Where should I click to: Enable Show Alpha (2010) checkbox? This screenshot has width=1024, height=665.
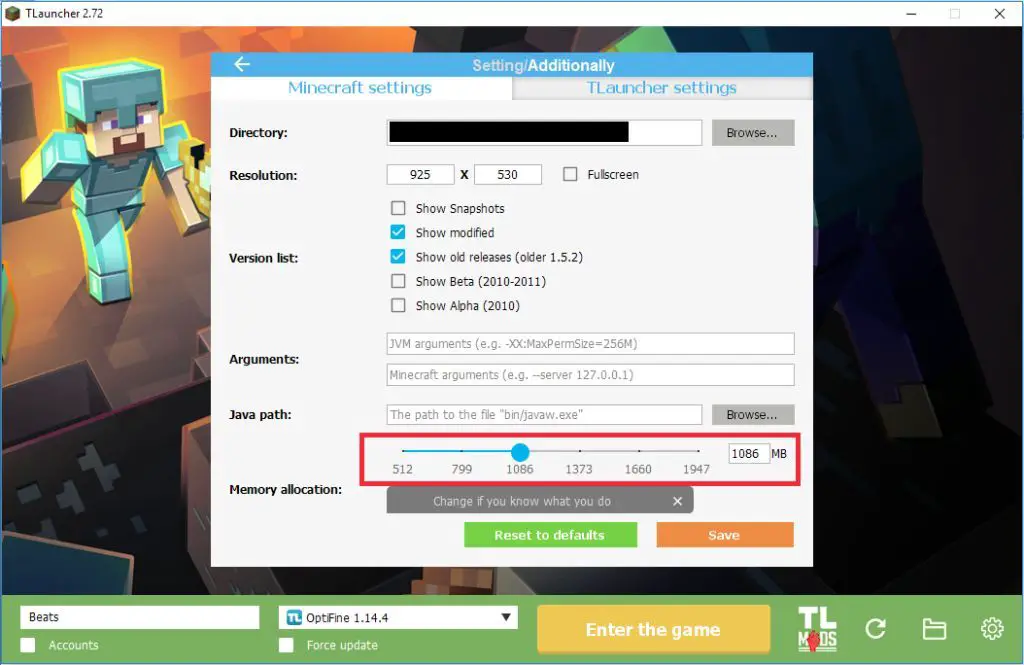pyautogui.click(x=398, y=305)
